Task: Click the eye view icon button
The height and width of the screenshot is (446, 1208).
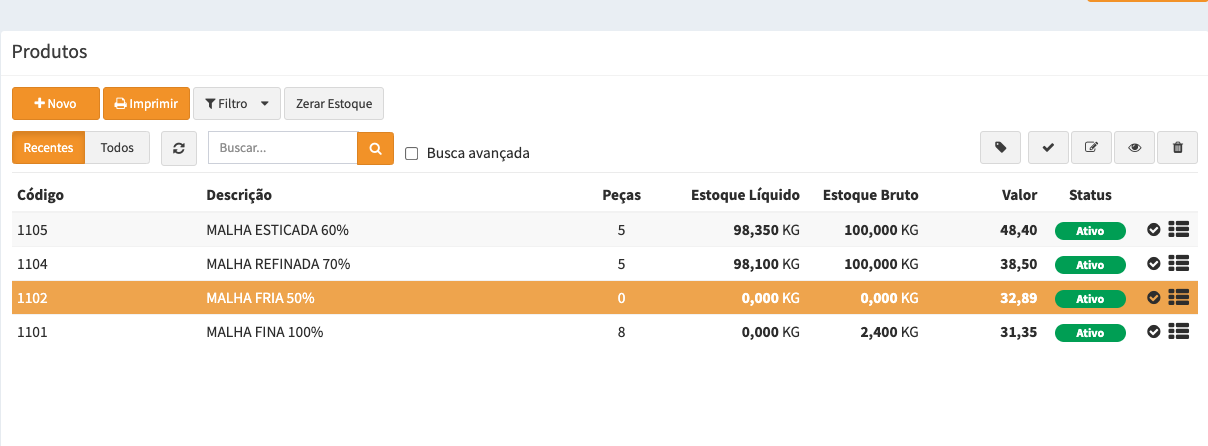Action: (1134, 148)
